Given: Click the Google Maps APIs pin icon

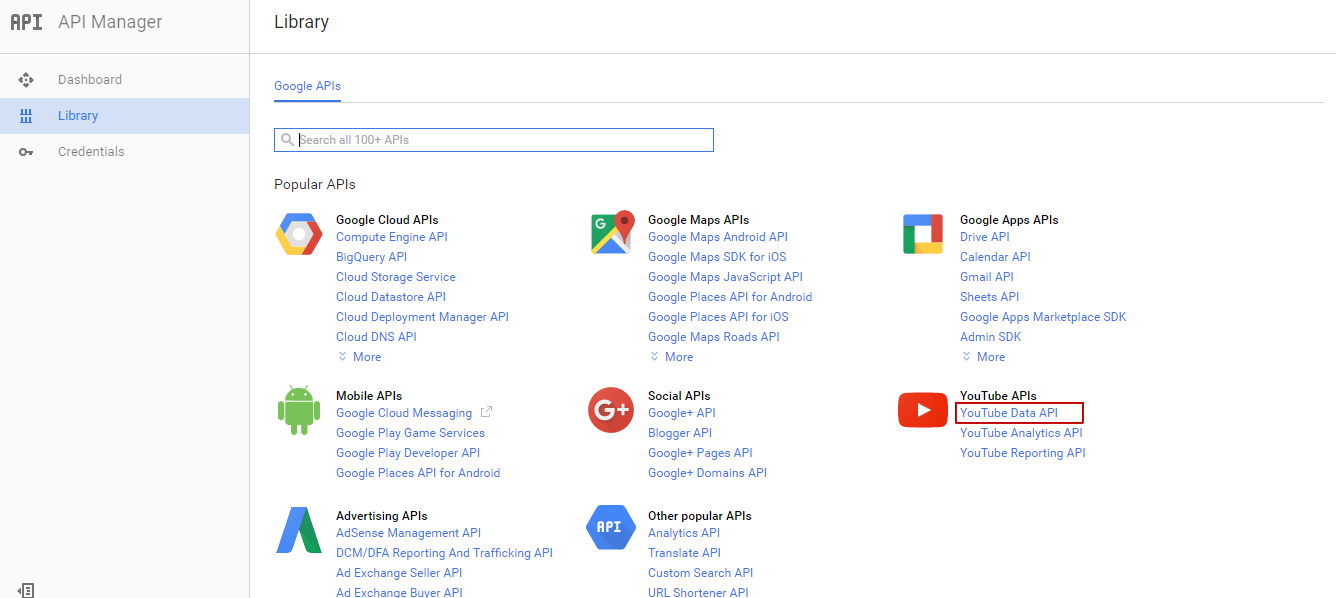Looking at the screenshot, I should pyautogui.click(x=612, y=233).
